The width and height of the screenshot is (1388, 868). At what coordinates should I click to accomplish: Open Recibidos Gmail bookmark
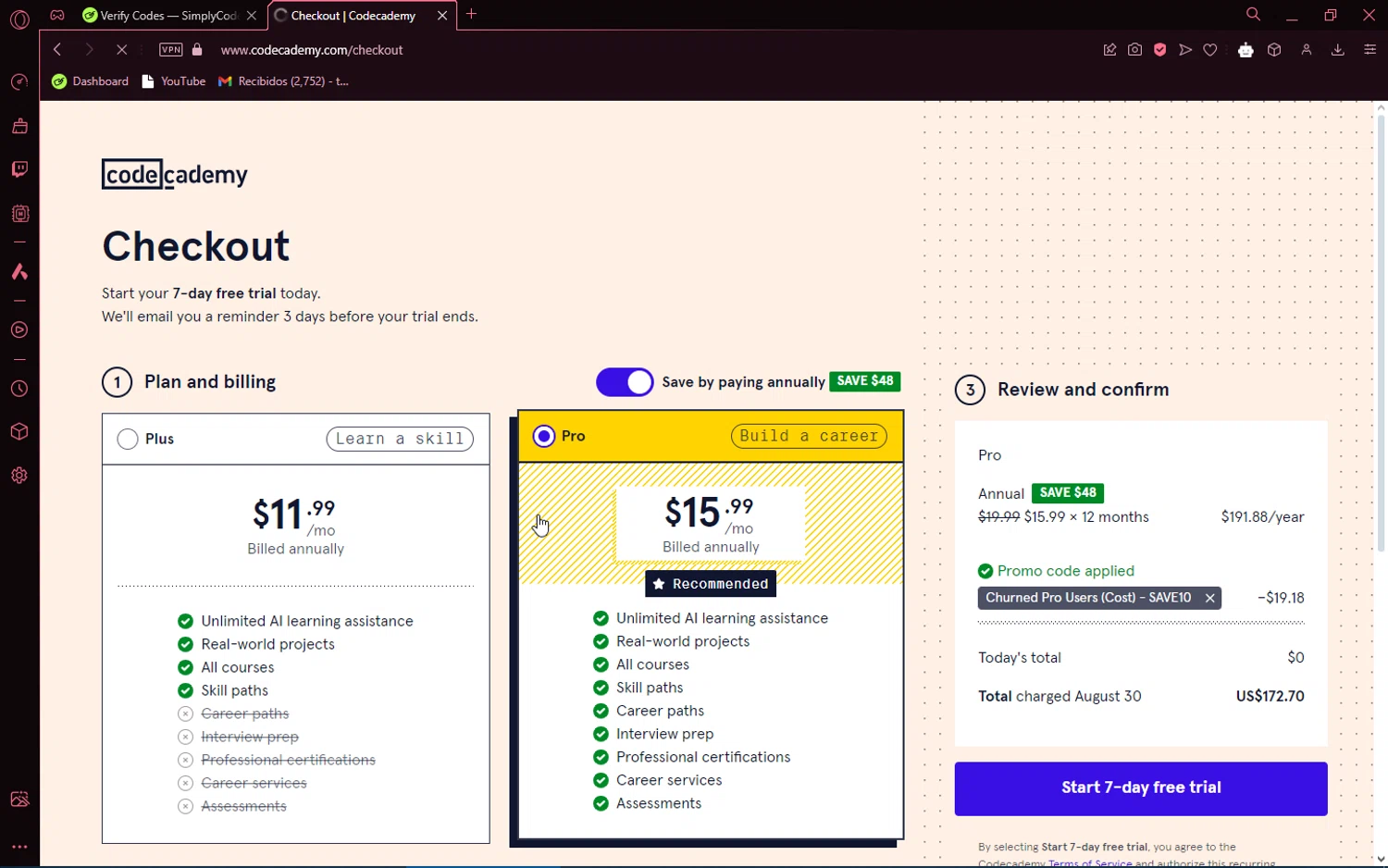284,81
